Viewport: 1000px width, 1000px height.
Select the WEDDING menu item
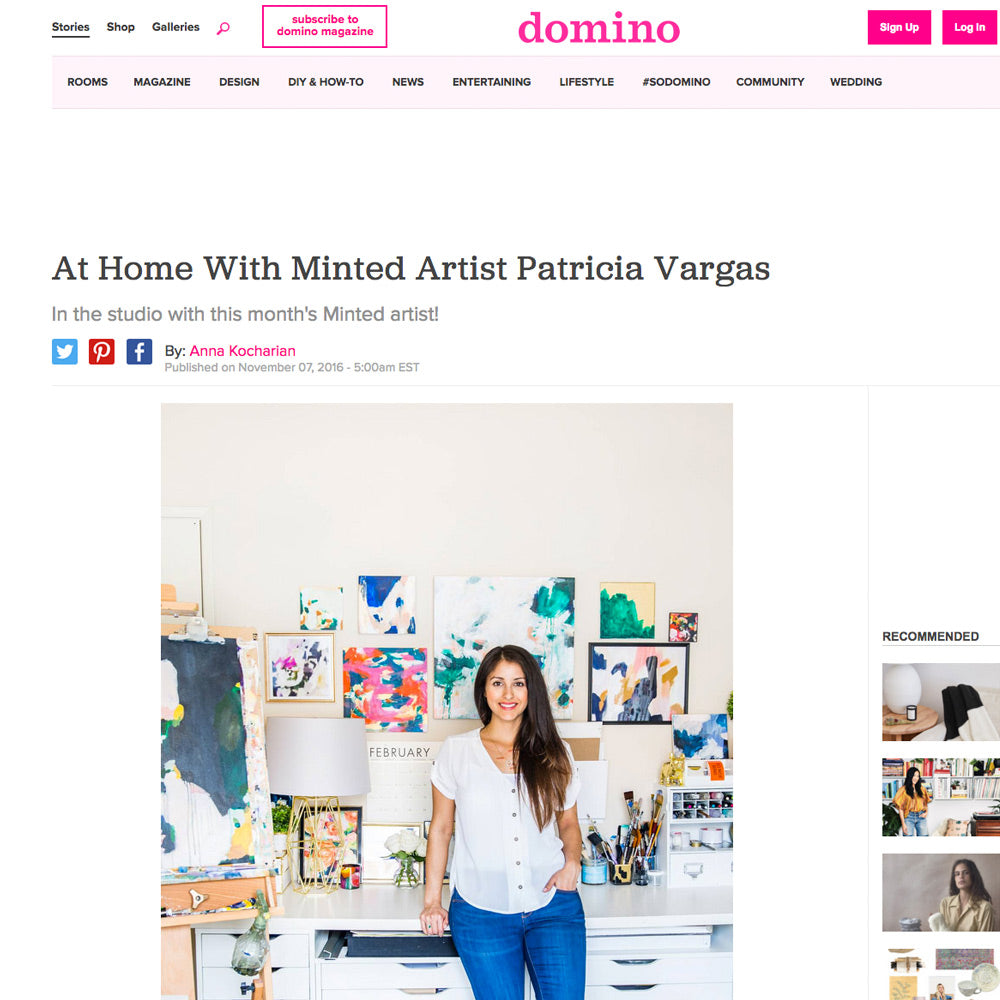pyautogui.click(x=856, y=82)
